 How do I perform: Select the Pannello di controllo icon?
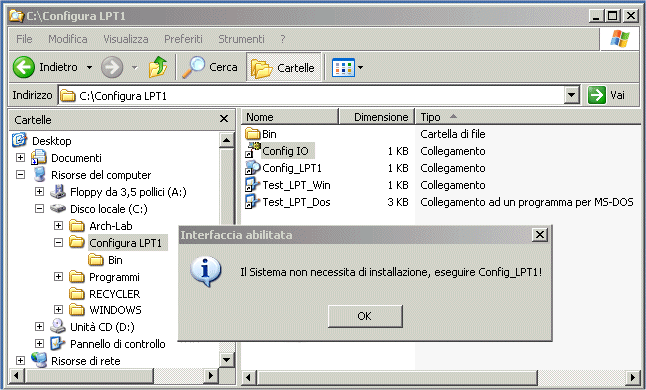(x=58, y=343)
